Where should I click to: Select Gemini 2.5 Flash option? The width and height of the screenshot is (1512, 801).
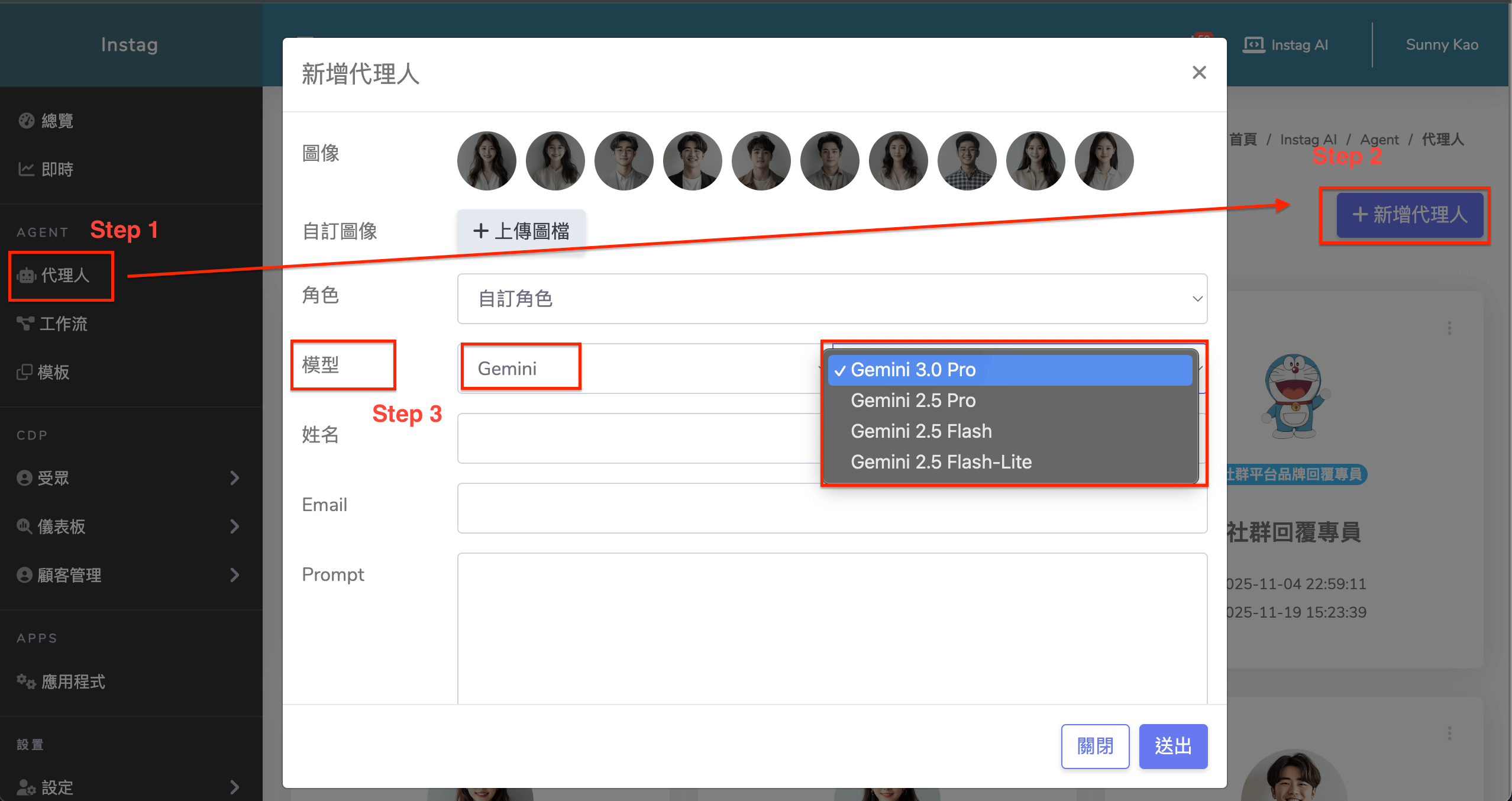pos(921,431)
